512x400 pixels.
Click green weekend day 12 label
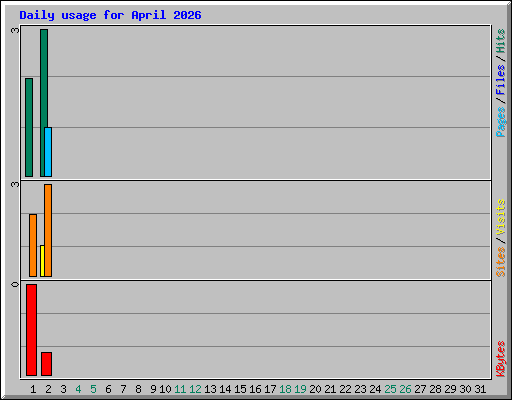(195, 389)
